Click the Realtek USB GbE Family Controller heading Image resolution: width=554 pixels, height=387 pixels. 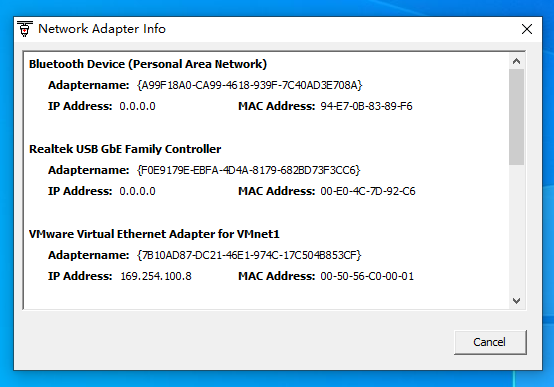(125, 149)
